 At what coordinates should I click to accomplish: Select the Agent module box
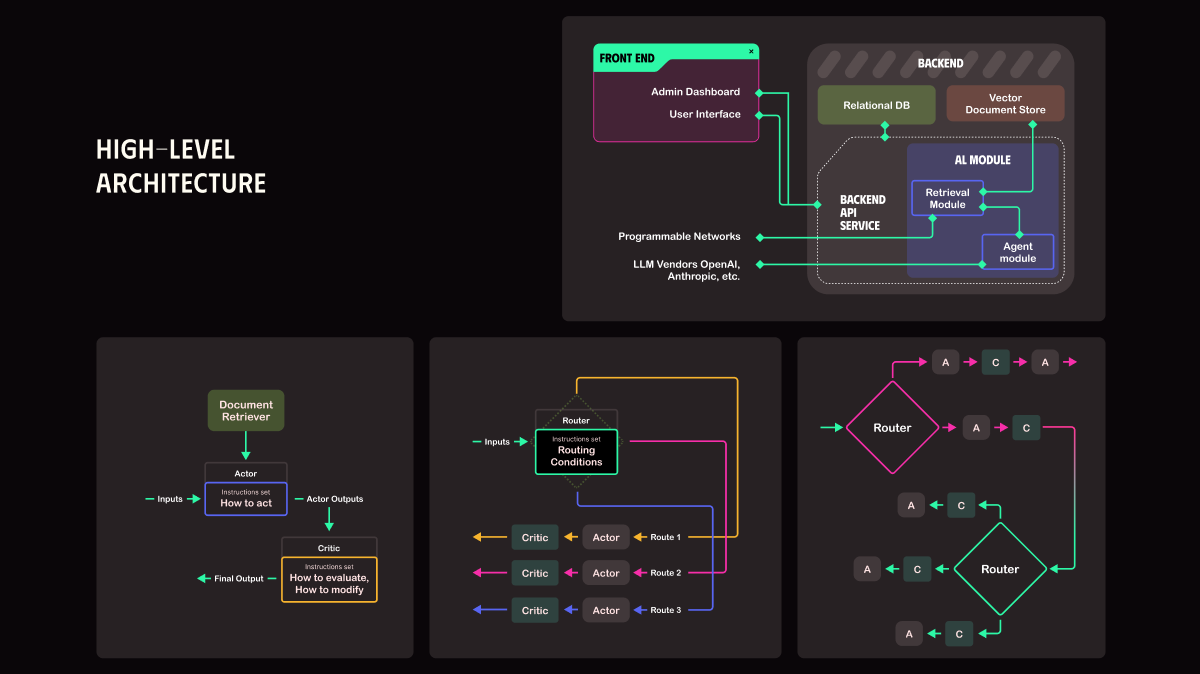coord(1017,252)
